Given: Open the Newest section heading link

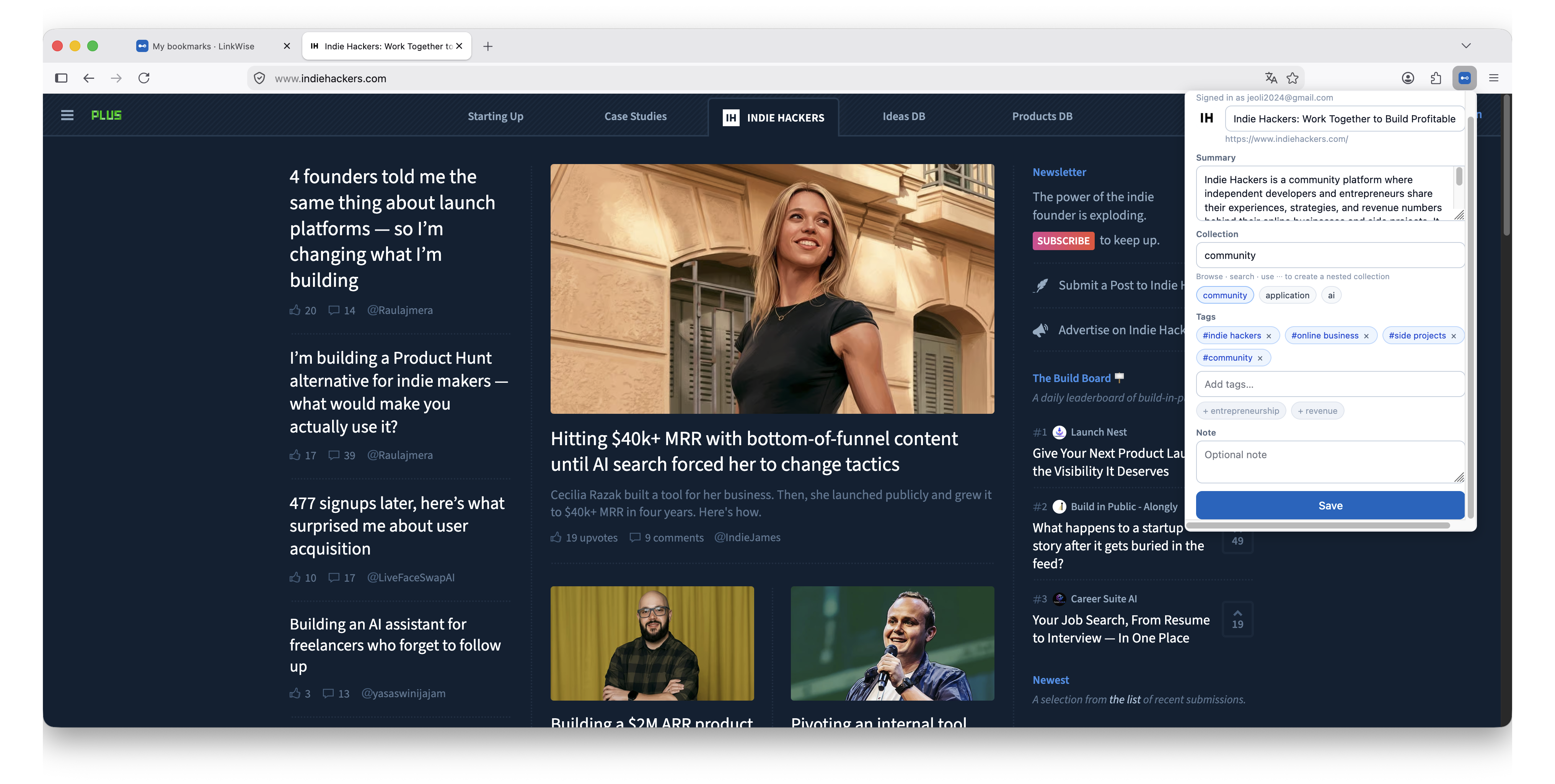Looking at the screenshot, I should [x=1050, y=680].
